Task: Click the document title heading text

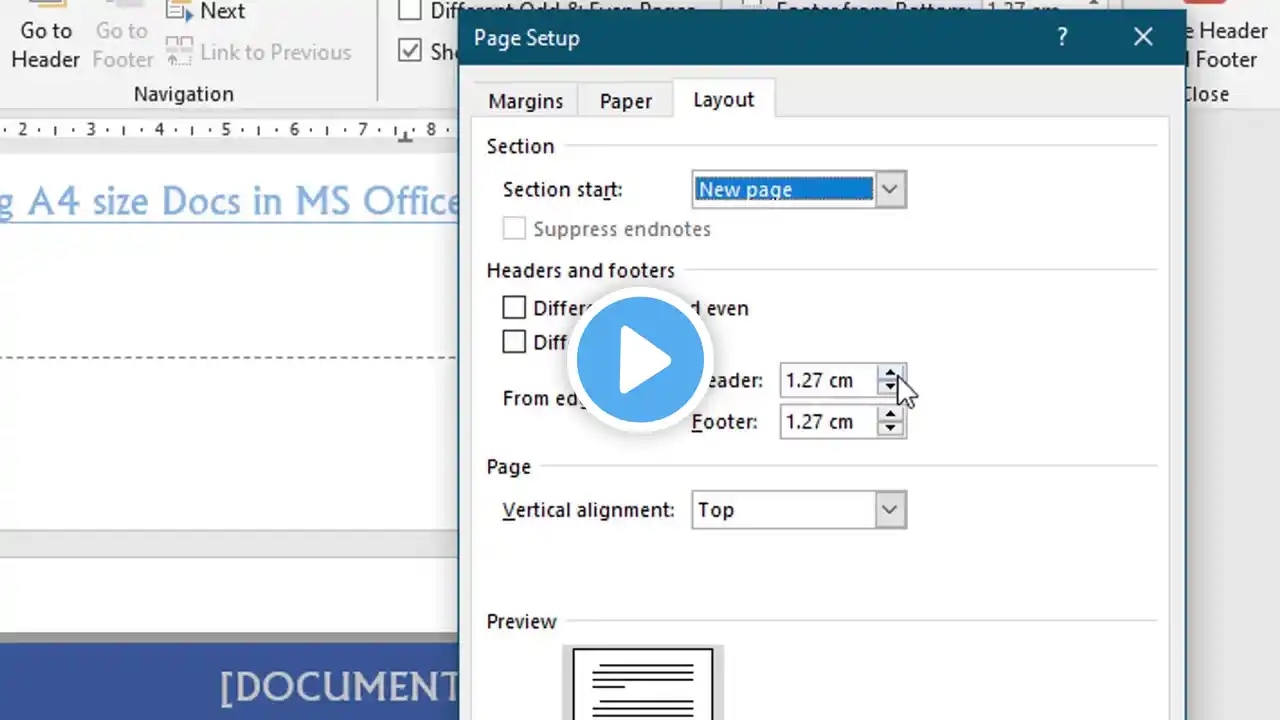Action: tap(228, 201)
